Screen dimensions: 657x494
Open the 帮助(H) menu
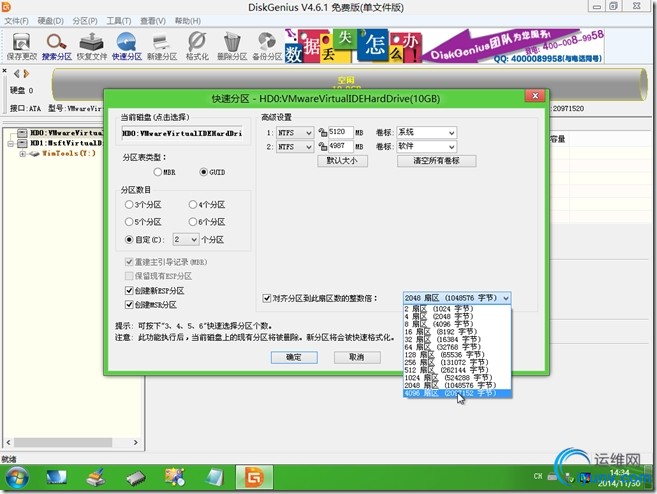point(187,21)
